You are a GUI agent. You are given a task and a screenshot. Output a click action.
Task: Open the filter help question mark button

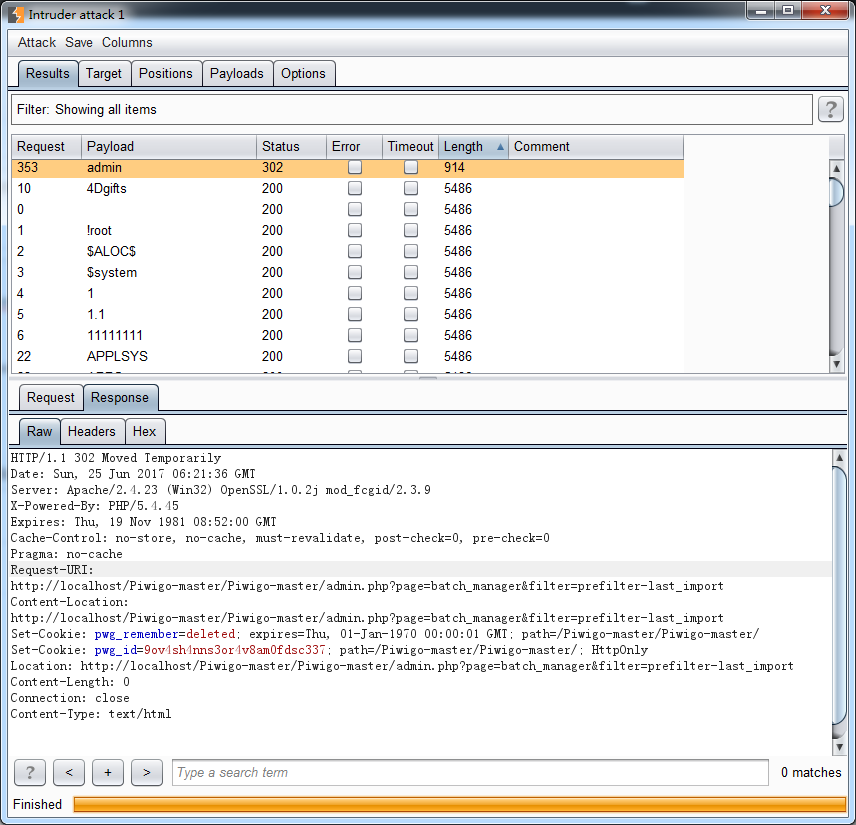[x=830, y=110]
